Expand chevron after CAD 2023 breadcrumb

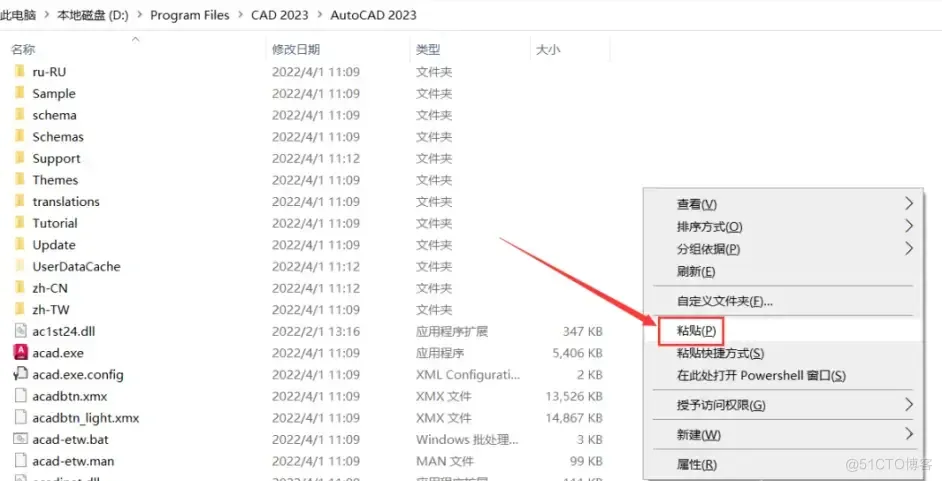pyautogui.click(x=320, y=15)
